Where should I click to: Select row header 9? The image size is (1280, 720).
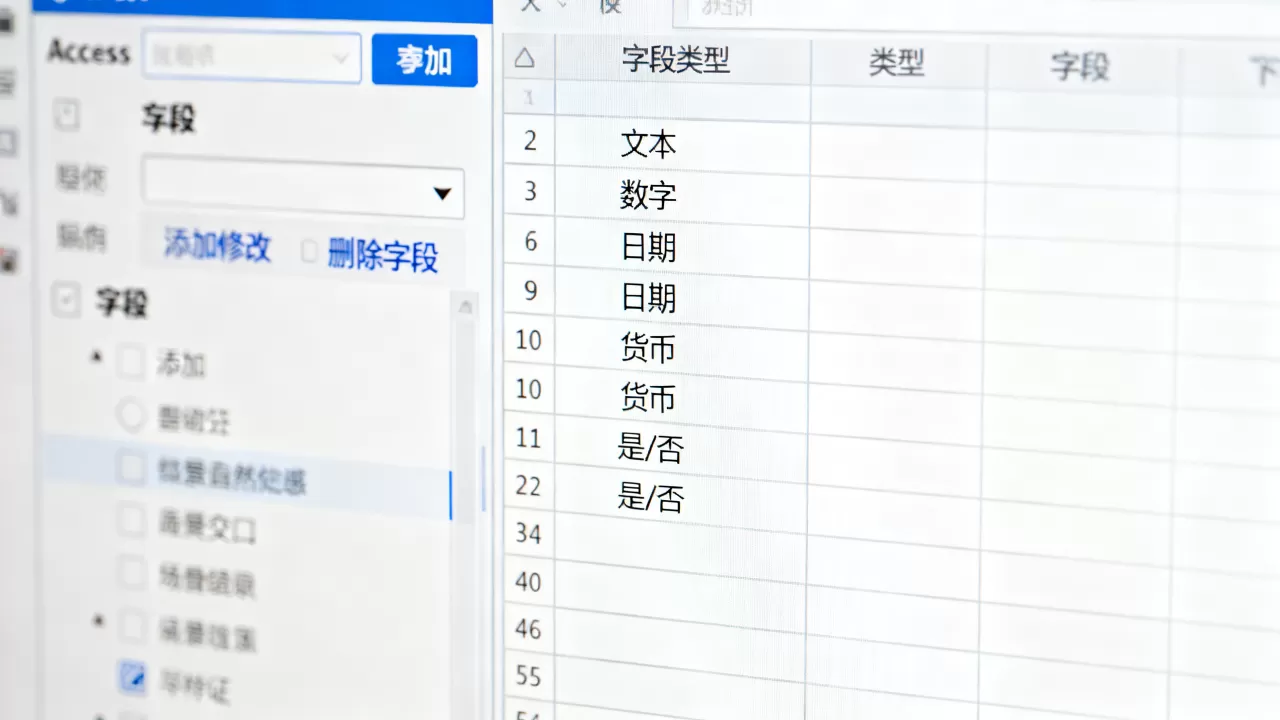tap(530, 291)
